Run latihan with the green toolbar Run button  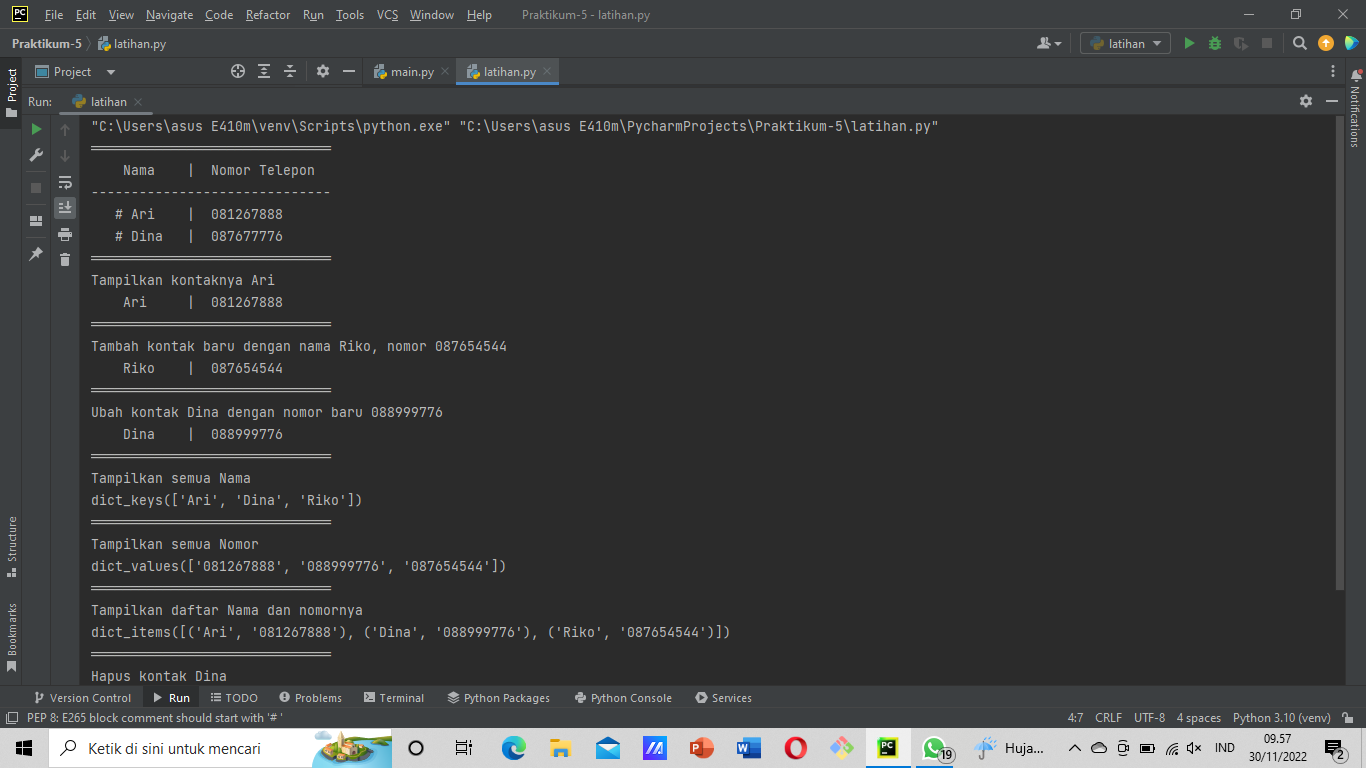[1189, 43]
